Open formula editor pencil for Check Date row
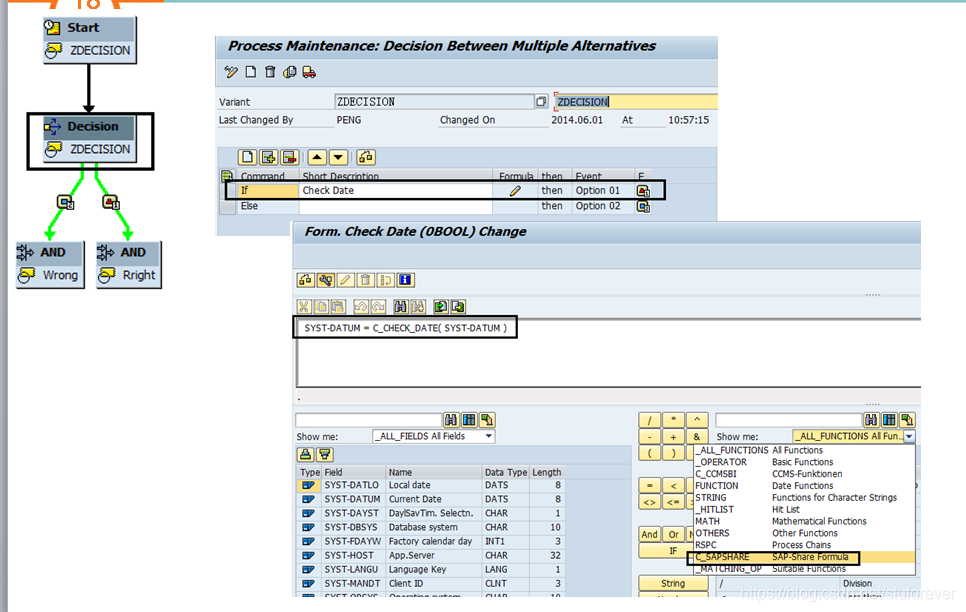This screenshot has height=612, width=966. point(515,190)
